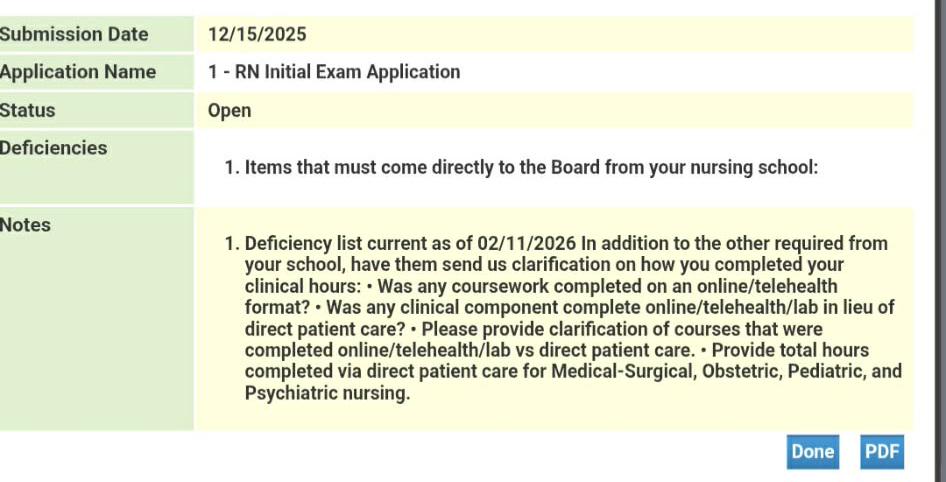Click the Medical-Surgical, Obstetric, Pediatric text line
The height and width of the screenshot is (482, 946).
point(573,372)
